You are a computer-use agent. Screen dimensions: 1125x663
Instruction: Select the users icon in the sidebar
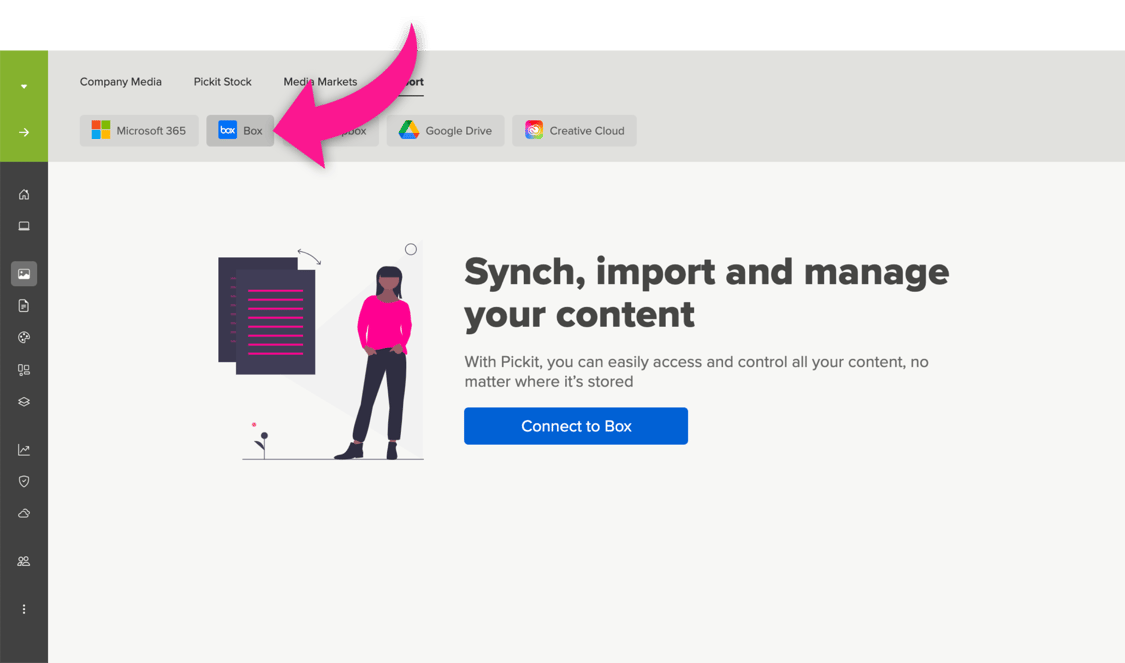pos(24,561)
